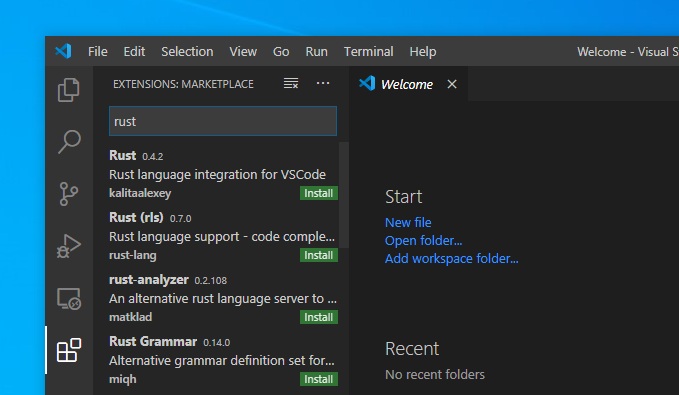The image size is (679, 395).
Task: Click 'Alternative grammar definition set' description
Action: (x=222, y=360)
